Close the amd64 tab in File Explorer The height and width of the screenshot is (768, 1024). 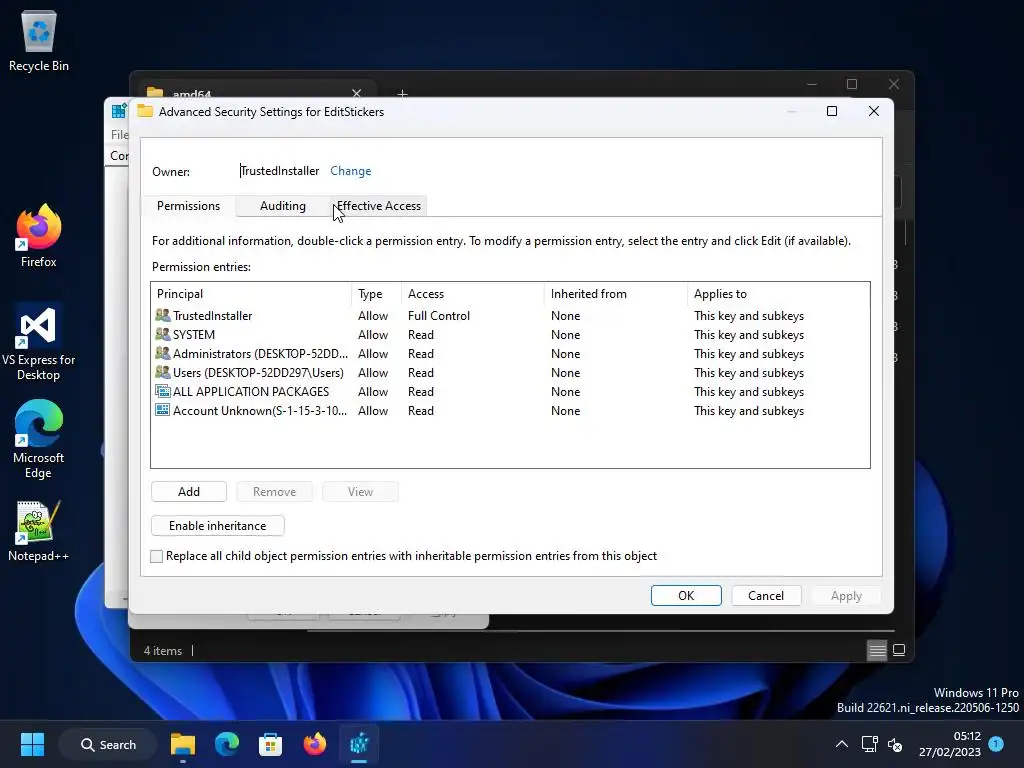coord(356,93)
